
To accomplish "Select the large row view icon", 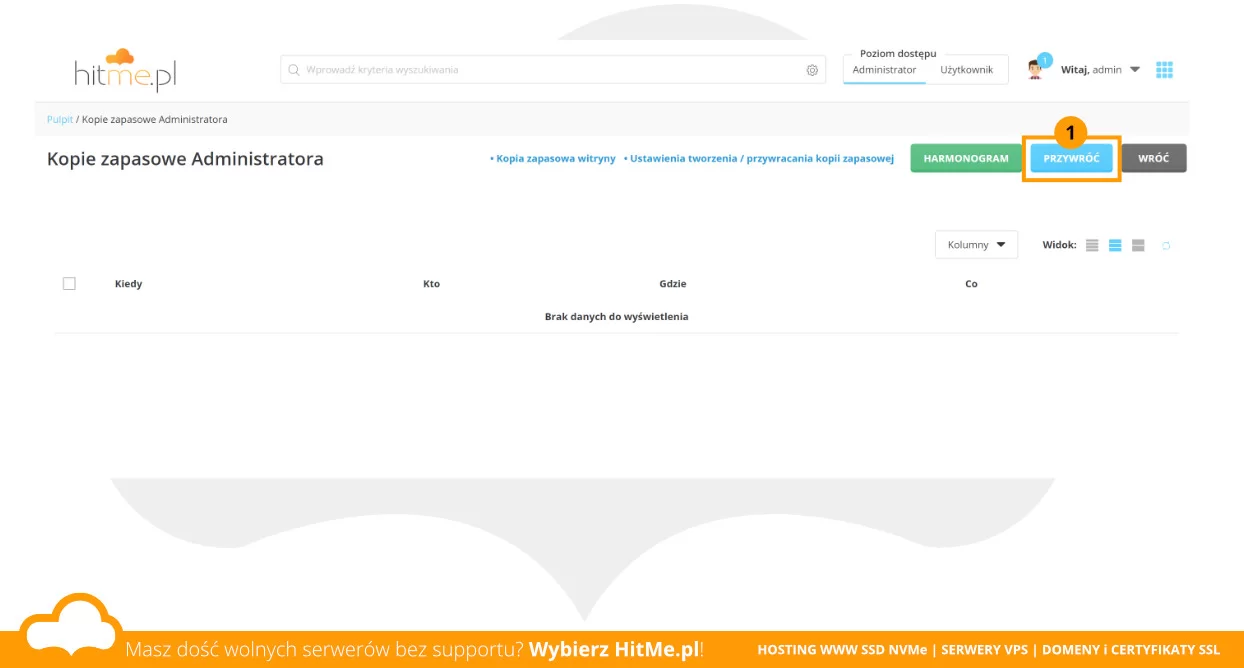I will [1138, 245].
